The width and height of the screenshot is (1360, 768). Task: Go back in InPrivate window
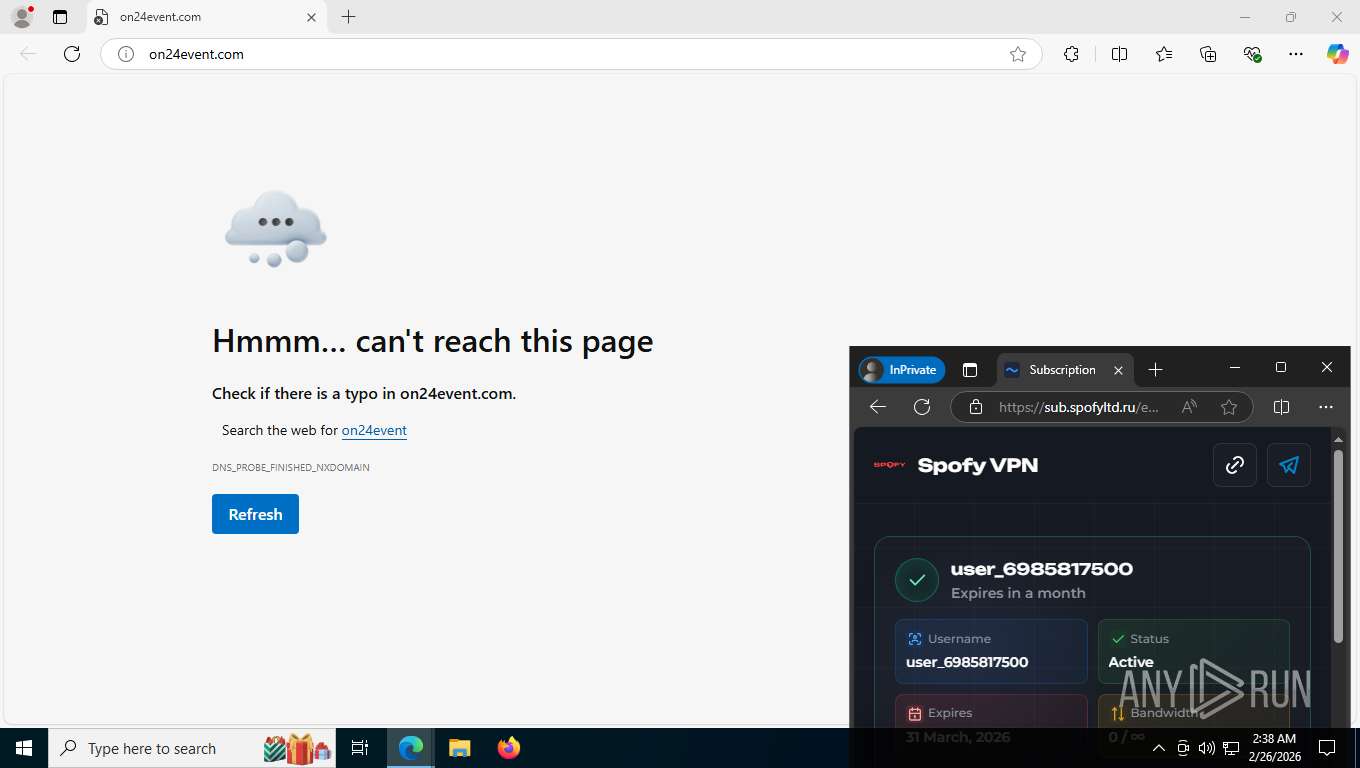click(x=878, y=407)
